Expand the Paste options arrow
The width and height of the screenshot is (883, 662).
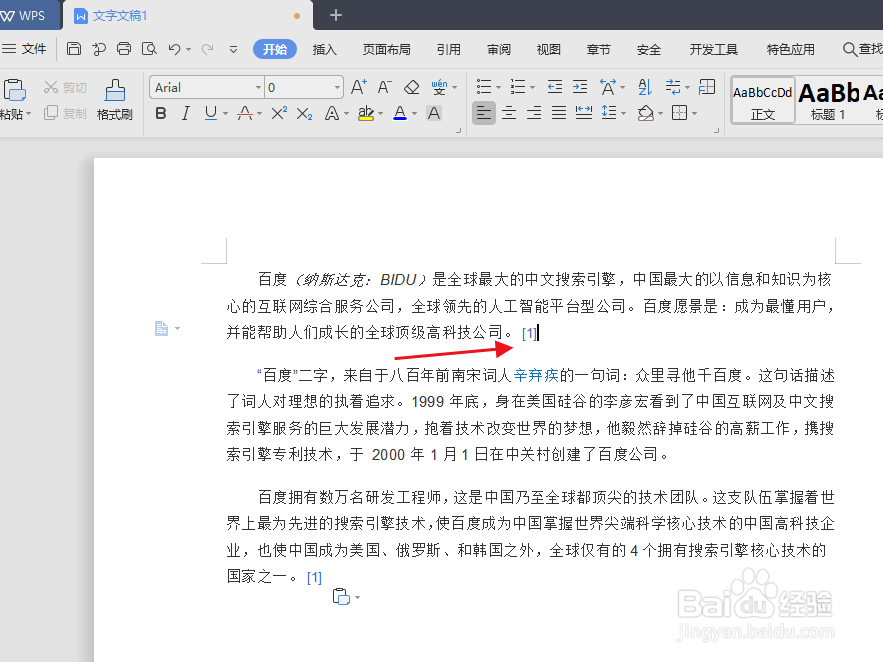point(28,114)
